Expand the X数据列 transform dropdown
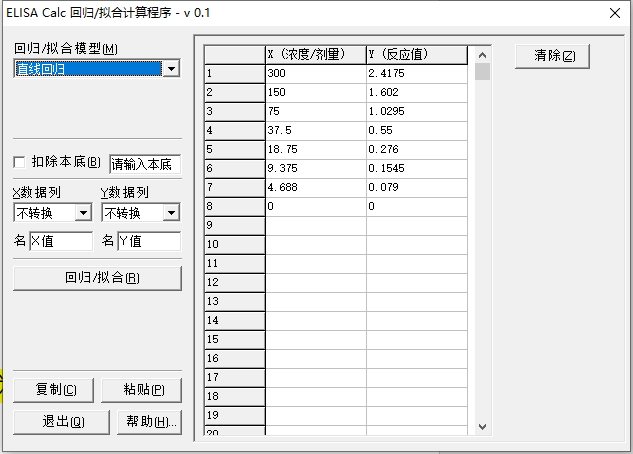Image resolution: width=633 pixels, height=454 pixels. (x=83, y=212)
